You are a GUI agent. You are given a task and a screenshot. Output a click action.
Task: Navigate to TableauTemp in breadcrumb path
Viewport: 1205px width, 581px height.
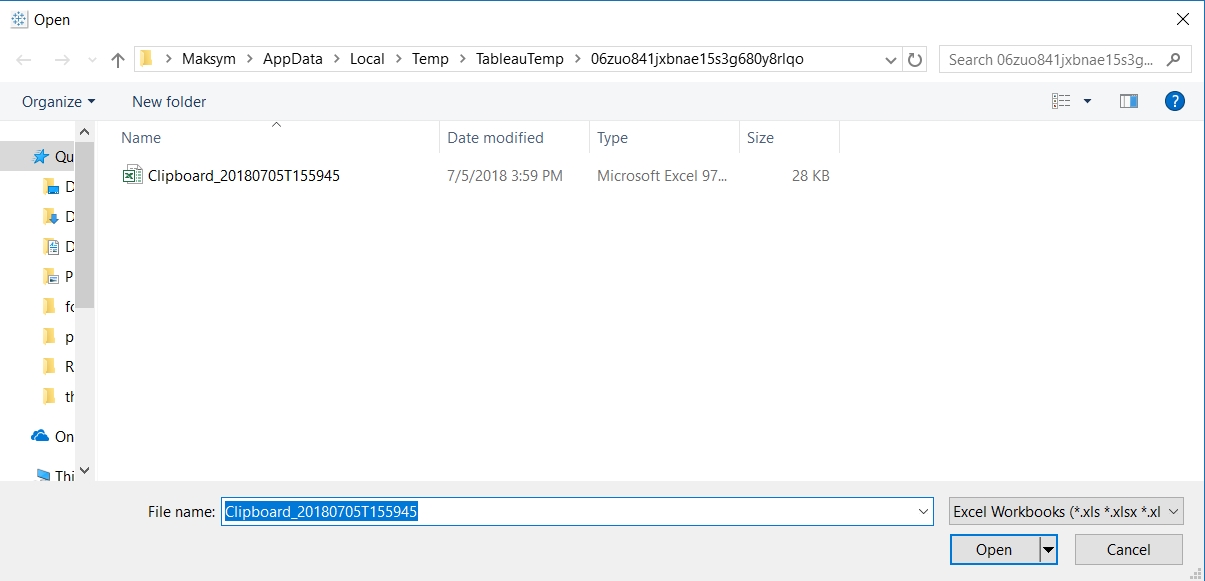point(519,59)
